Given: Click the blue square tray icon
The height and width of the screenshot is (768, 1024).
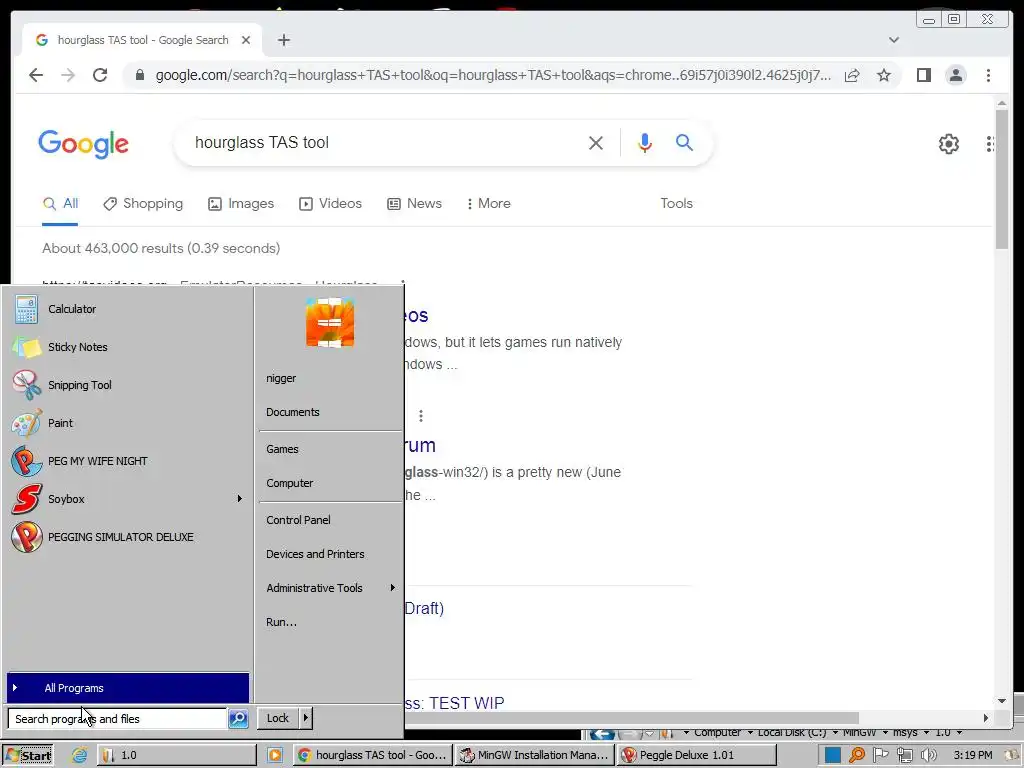Looking at the screenshot, I should (x=832, y=755).
